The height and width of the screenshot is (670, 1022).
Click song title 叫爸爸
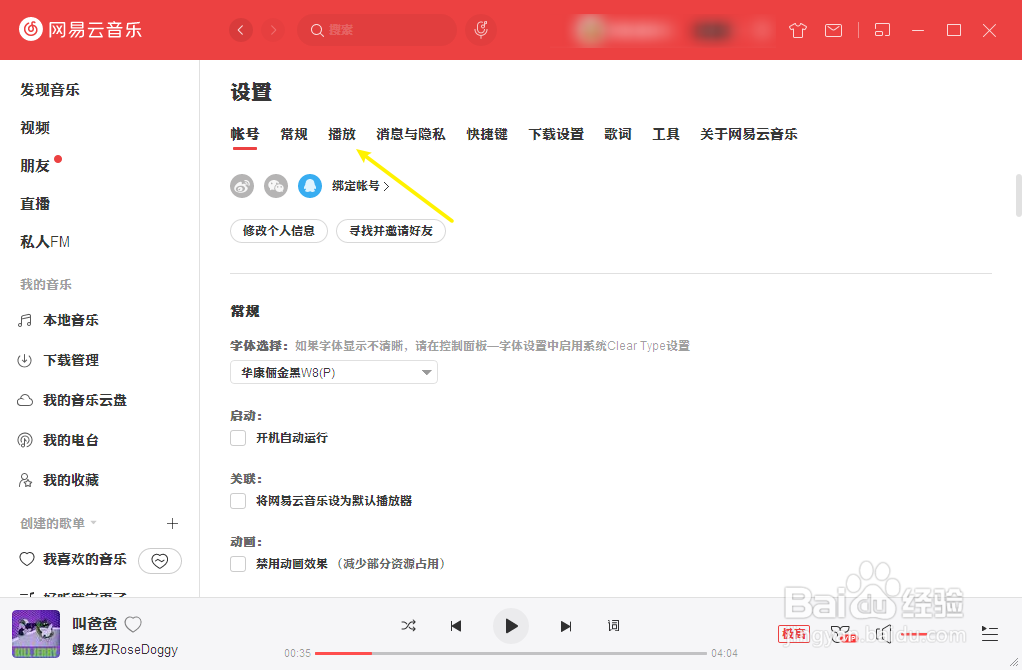(x=95, y=624)
